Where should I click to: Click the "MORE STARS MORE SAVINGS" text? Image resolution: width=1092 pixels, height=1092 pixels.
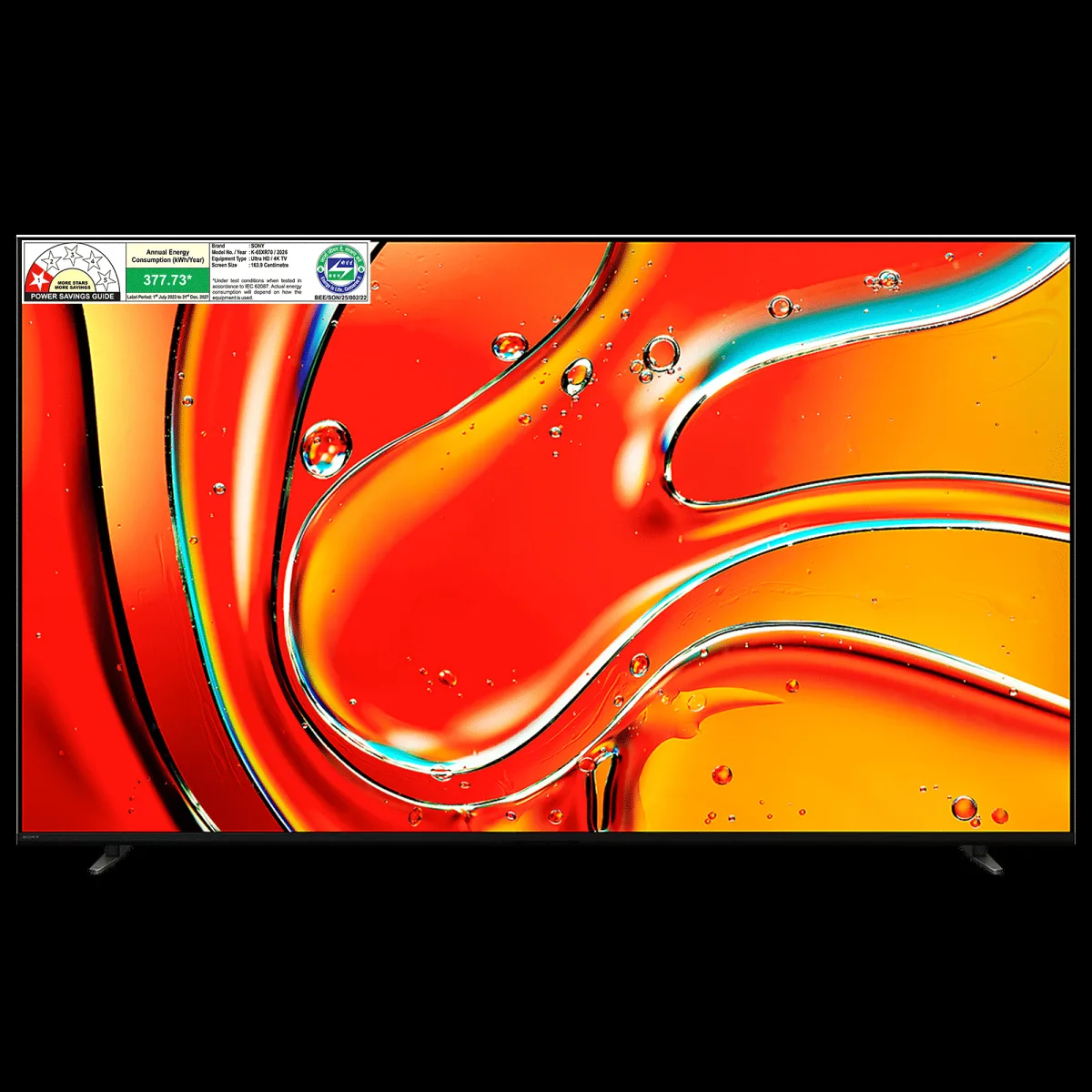[x=73, y=286]
